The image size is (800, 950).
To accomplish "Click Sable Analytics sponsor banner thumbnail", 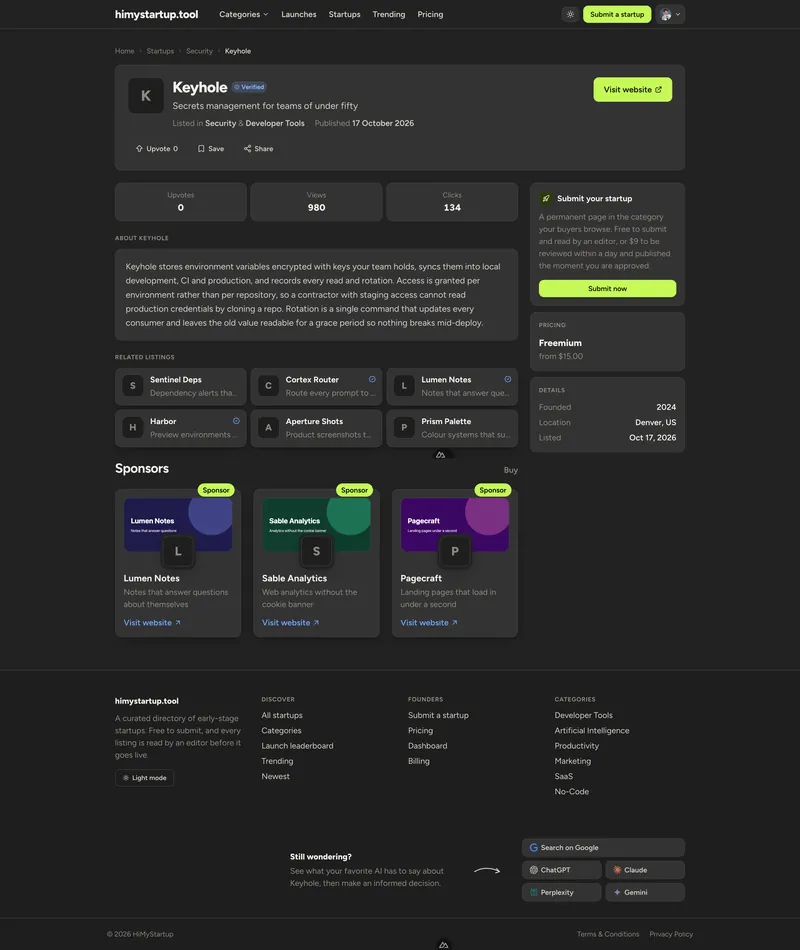I will pos(316,525).
